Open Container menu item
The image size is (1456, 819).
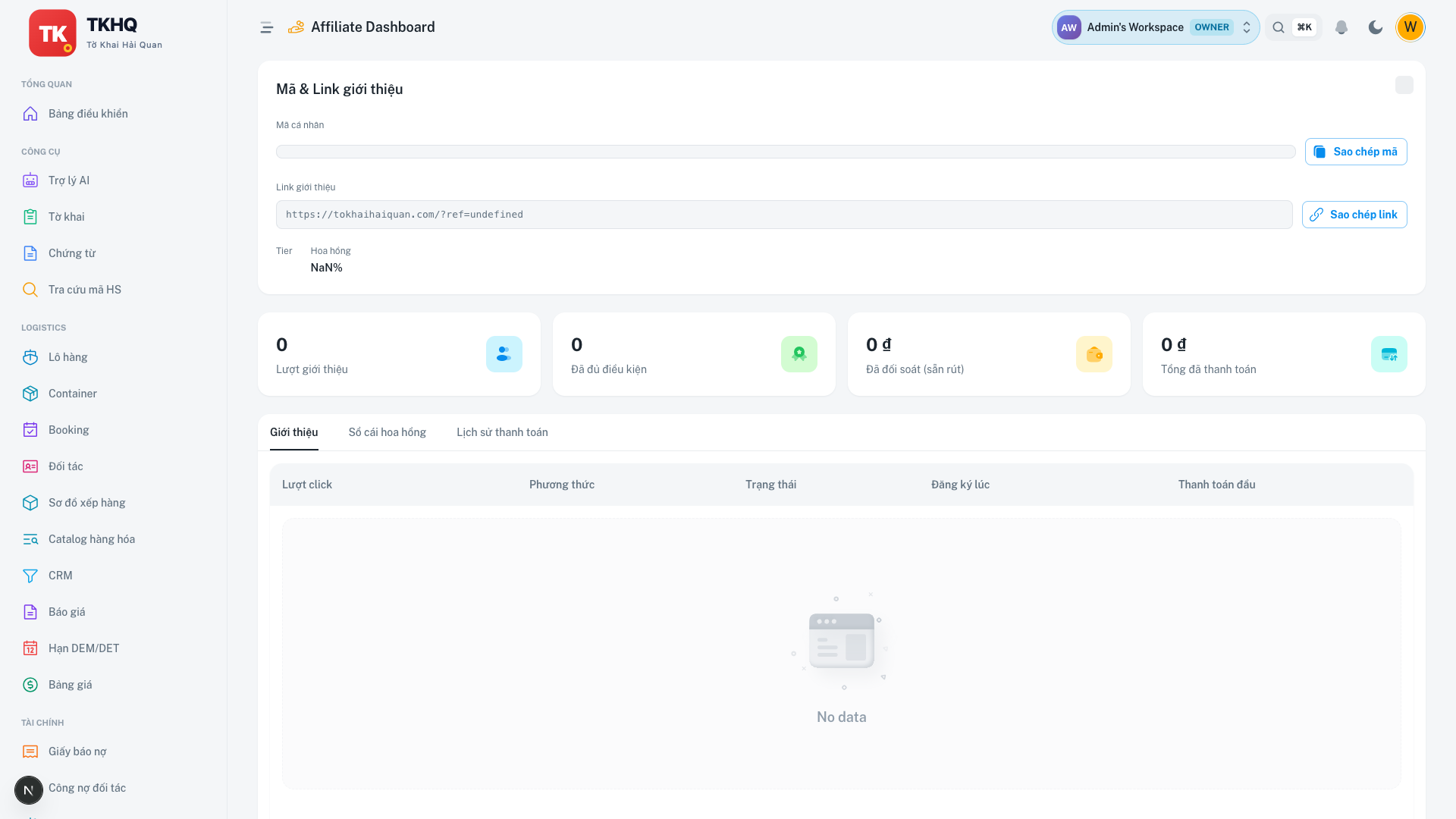pos(114,394)
